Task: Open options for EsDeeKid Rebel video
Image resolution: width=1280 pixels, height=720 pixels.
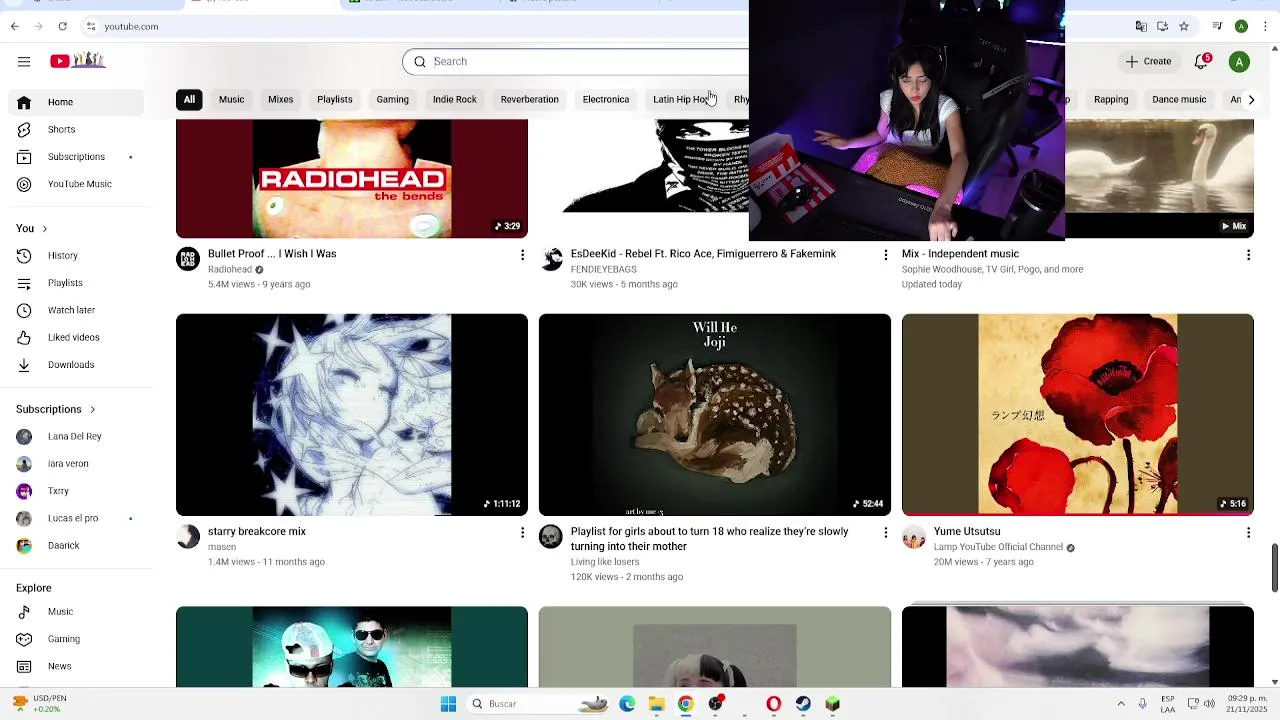Action: click(885, 256)
